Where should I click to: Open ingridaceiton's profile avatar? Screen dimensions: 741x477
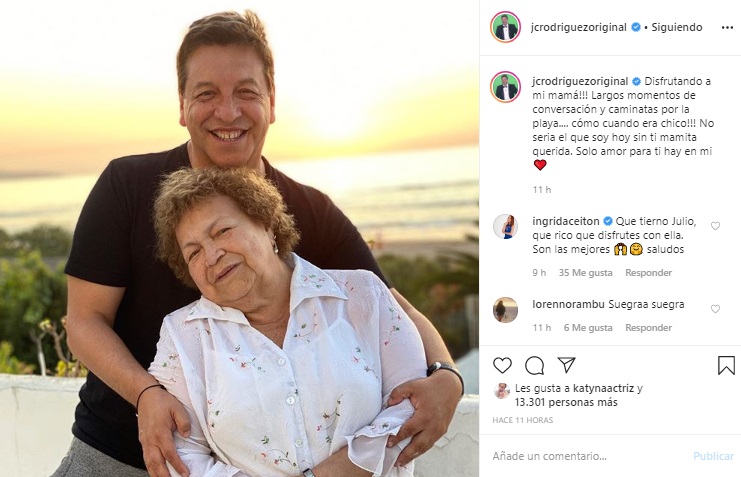[506, 227]
